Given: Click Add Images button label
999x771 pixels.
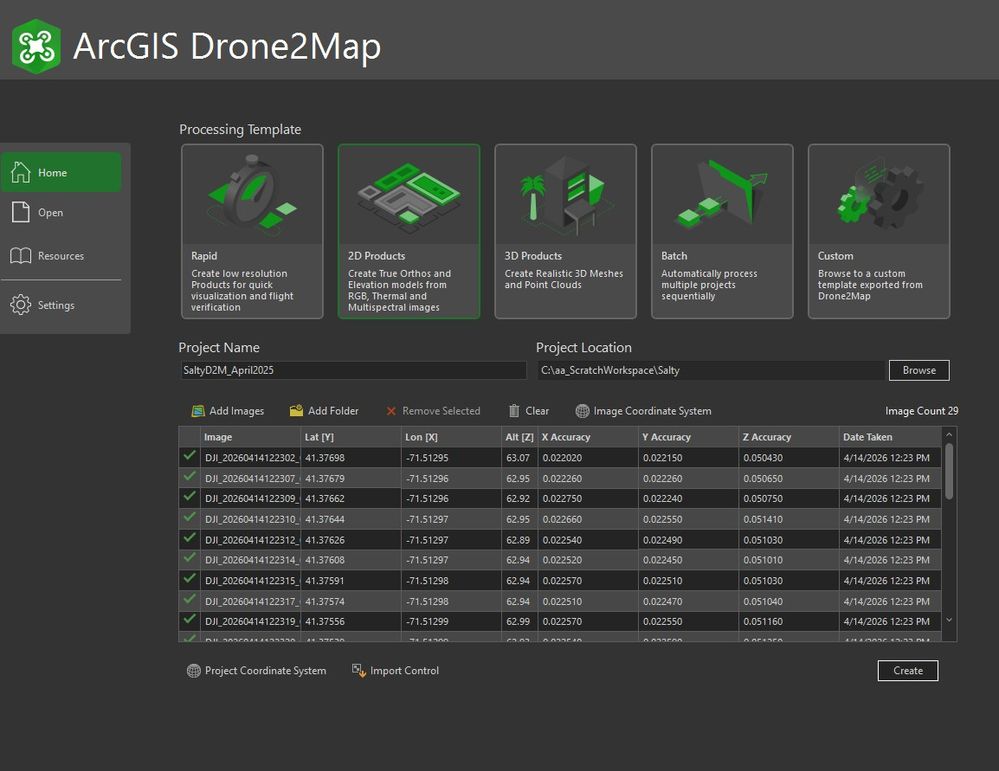Looking at the screenshot, I should point(236,411).
